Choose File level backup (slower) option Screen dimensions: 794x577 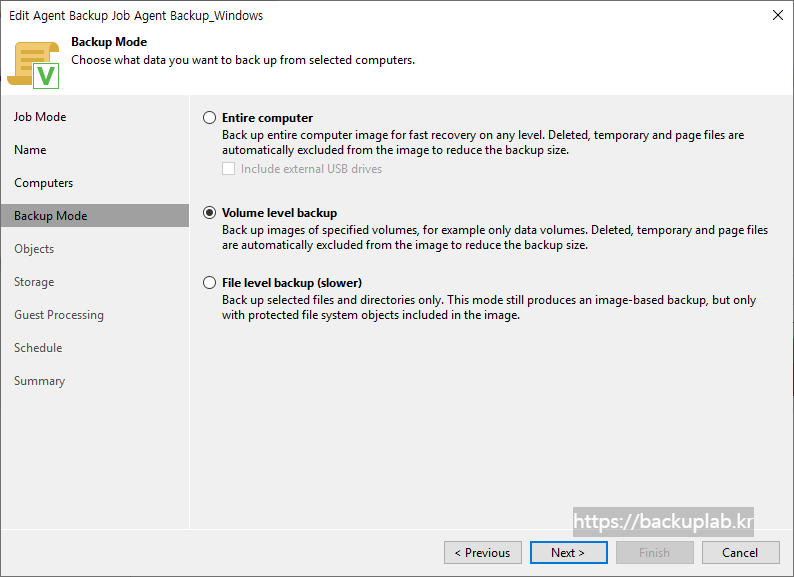[x=209, y=283]
